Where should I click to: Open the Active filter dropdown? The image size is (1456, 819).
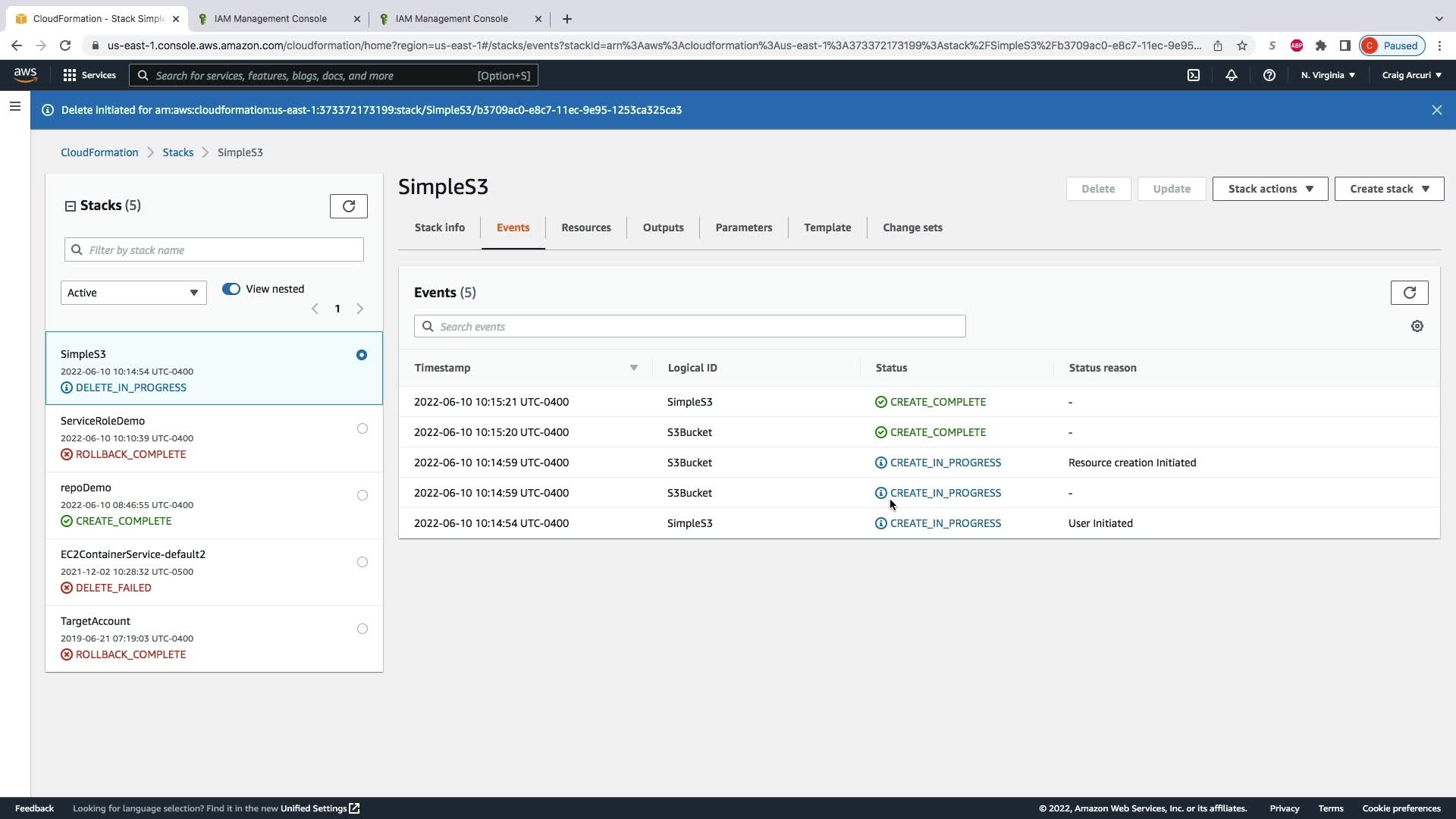point(133,293)
